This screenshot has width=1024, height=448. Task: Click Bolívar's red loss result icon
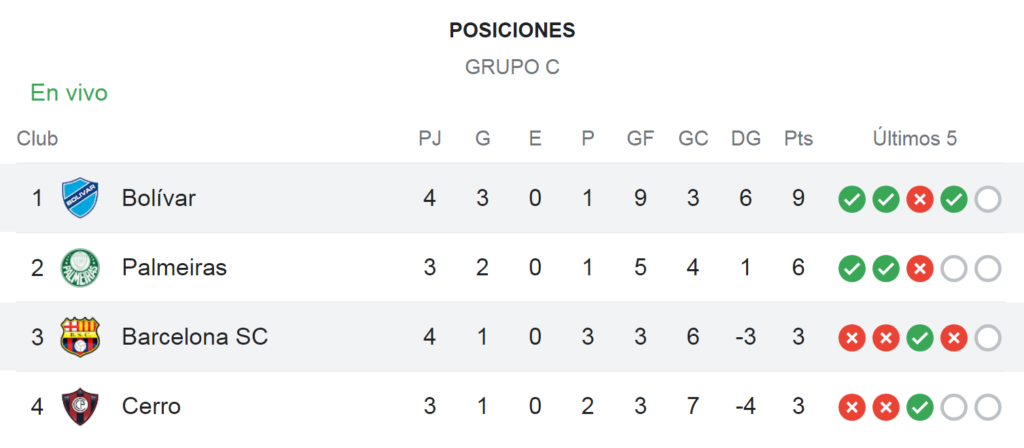tap(920, 199)
